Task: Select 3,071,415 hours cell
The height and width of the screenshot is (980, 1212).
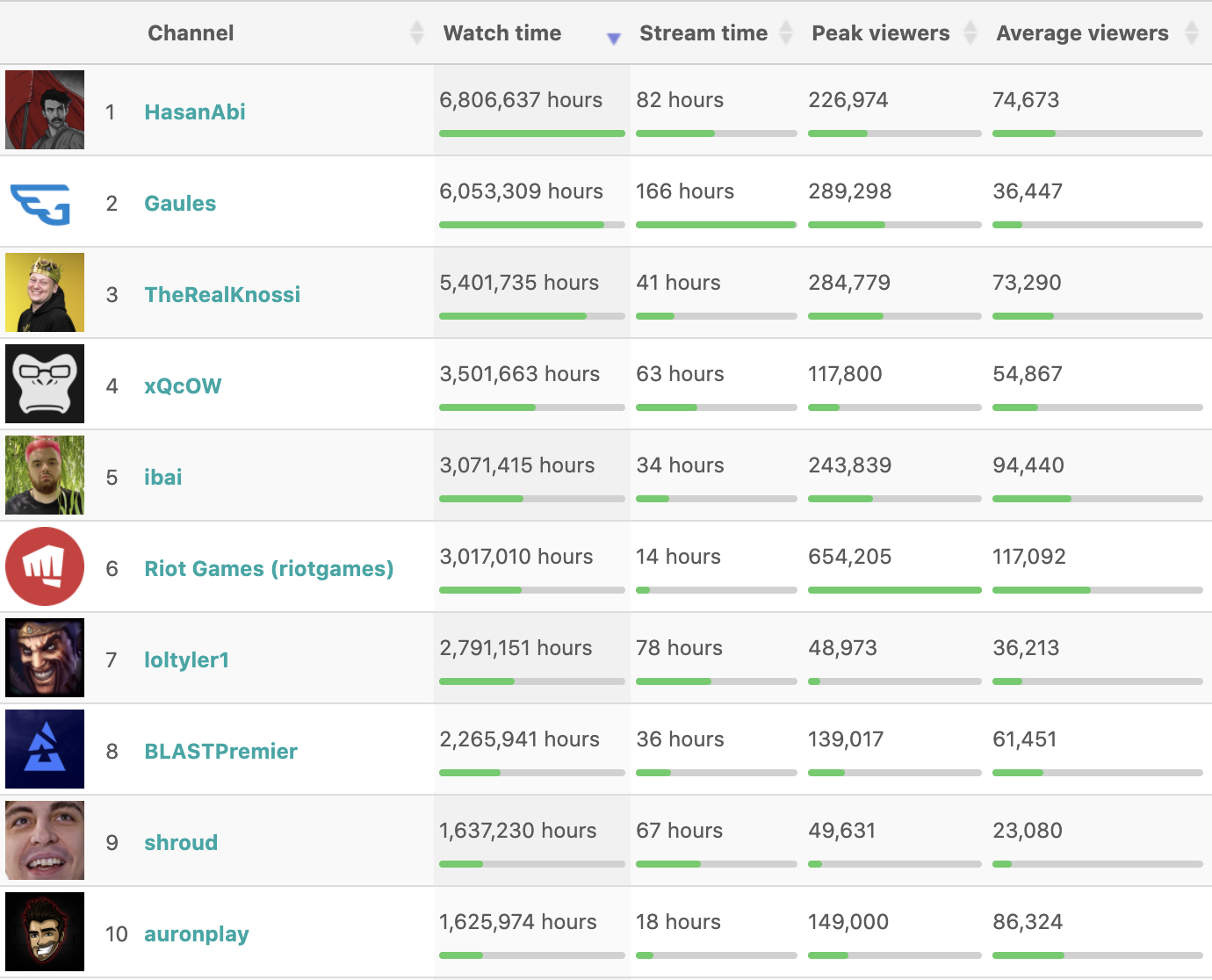Action: (x=517, y=465)
